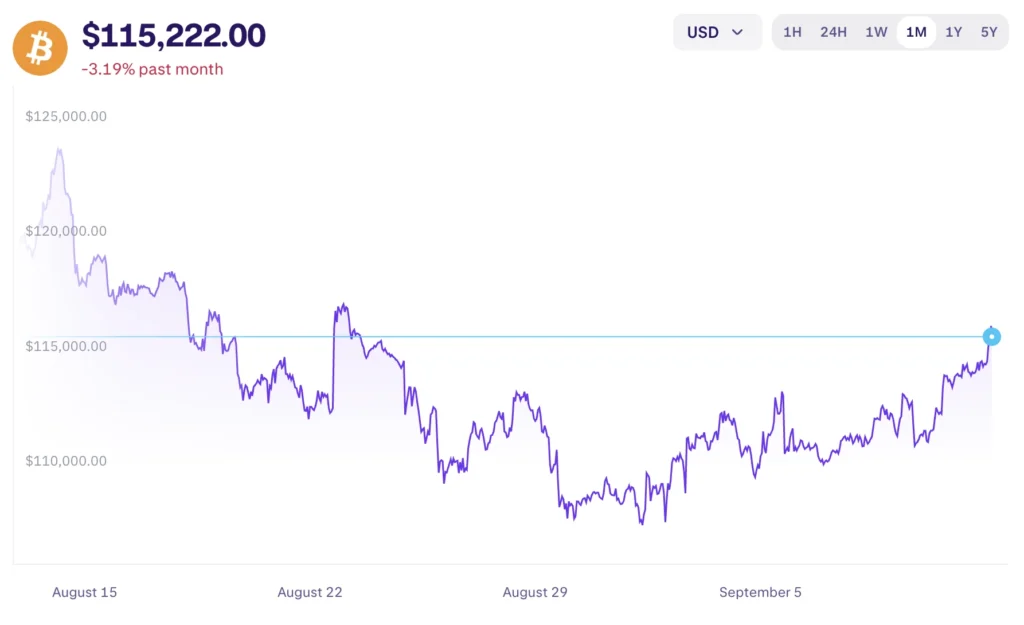The image size is (1024, 625).
Task: Select the 24H time range
Action: [x=833, y=32]
